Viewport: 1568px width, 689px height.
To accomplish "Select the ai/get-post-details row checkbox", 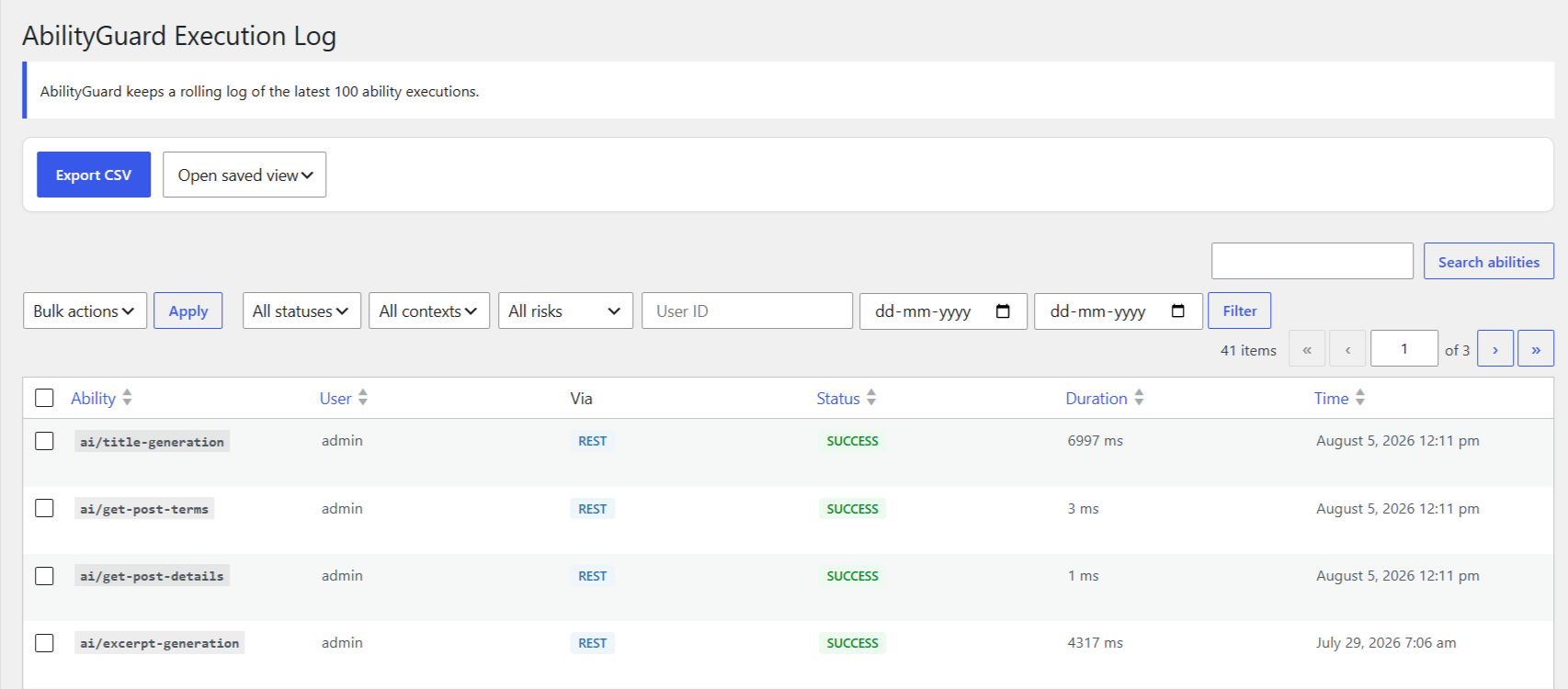I will (x=44, y=576).
